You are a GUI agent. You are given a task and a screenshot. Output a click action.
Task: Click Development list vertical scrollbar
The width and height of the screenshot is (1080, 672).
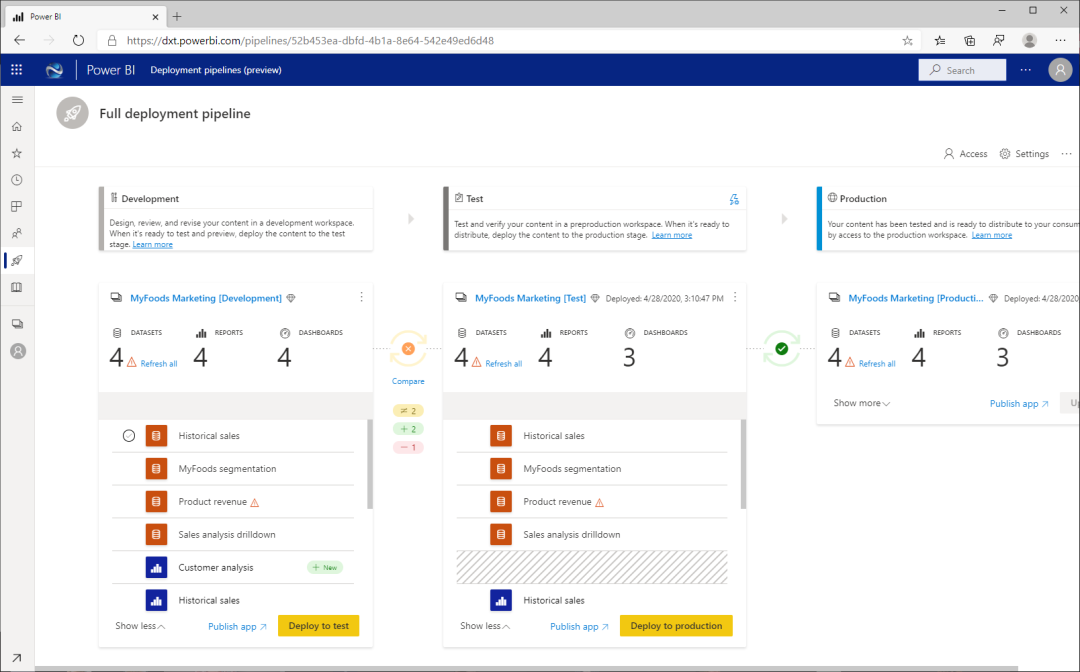370,464
